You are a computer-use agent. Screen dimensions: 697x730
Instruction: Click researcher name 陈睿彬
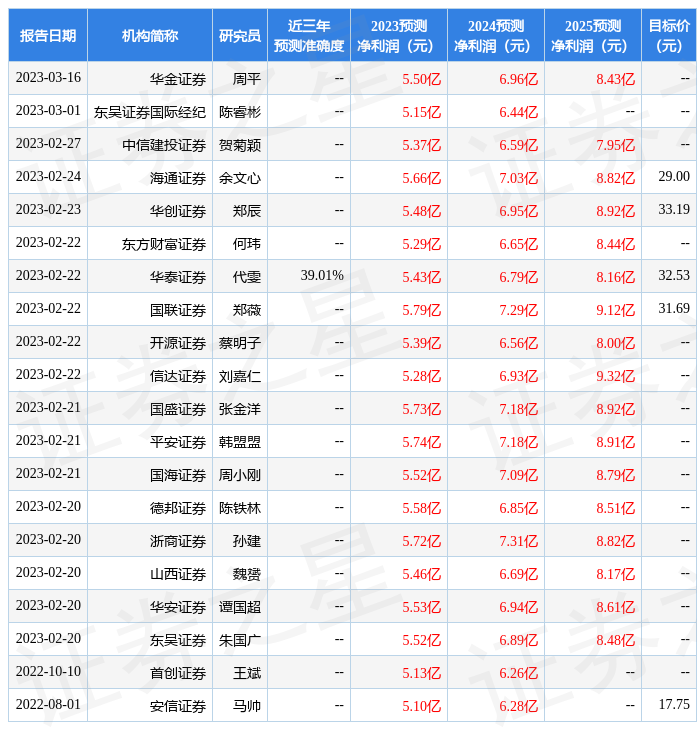coord(240,112)
